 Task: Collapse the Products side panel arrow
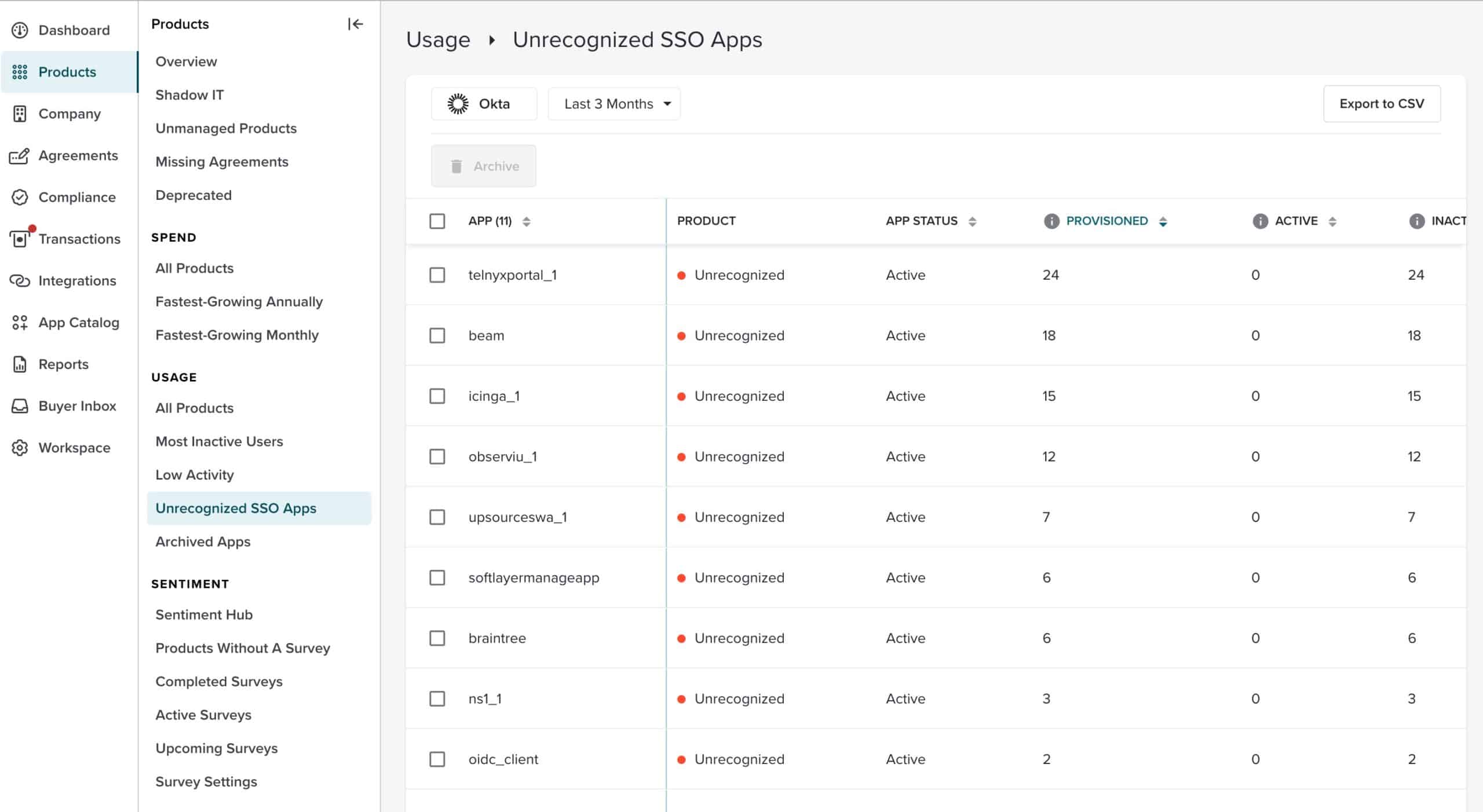click(355, 24)
